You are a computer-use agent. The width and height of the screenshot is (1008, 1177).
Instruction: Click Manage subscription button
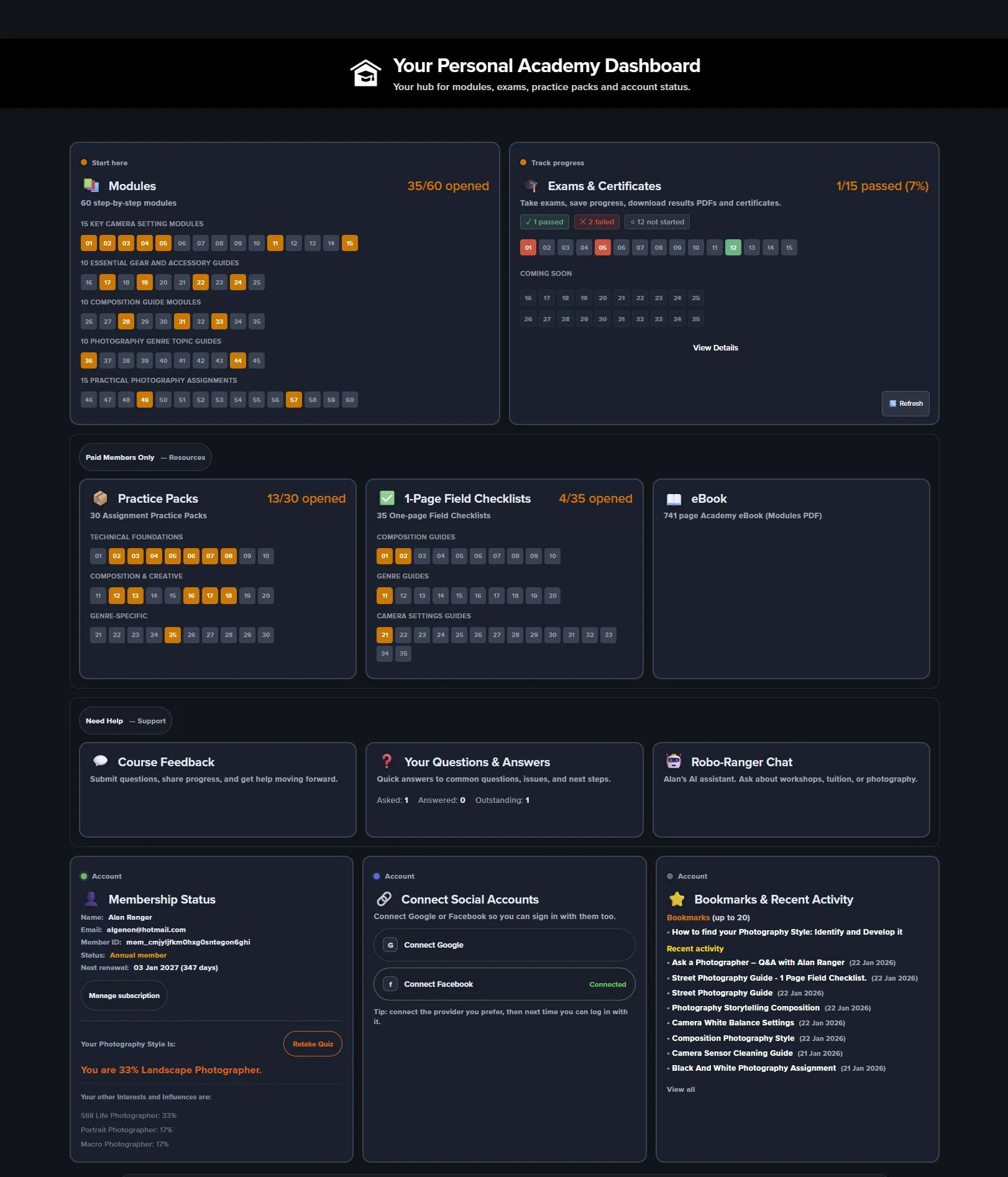(124, 995)
